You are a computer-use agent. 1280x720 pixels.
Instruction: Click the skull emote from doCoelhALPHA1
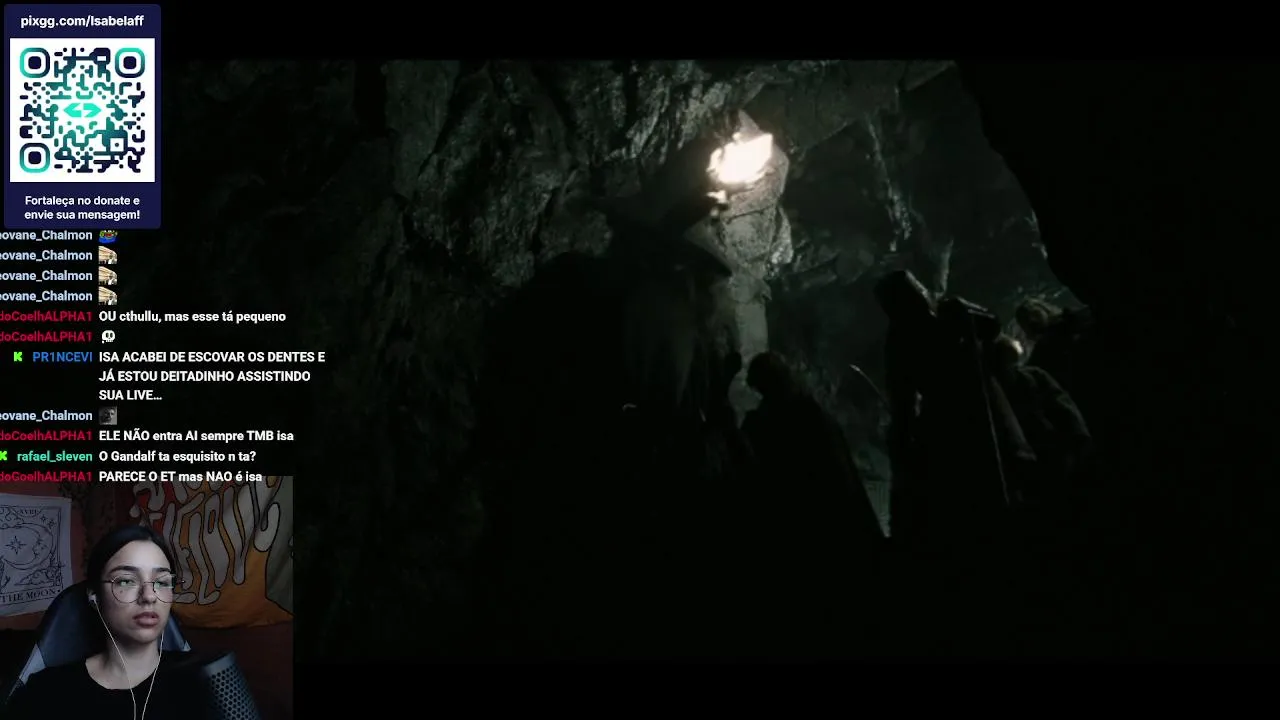(108, 336)
